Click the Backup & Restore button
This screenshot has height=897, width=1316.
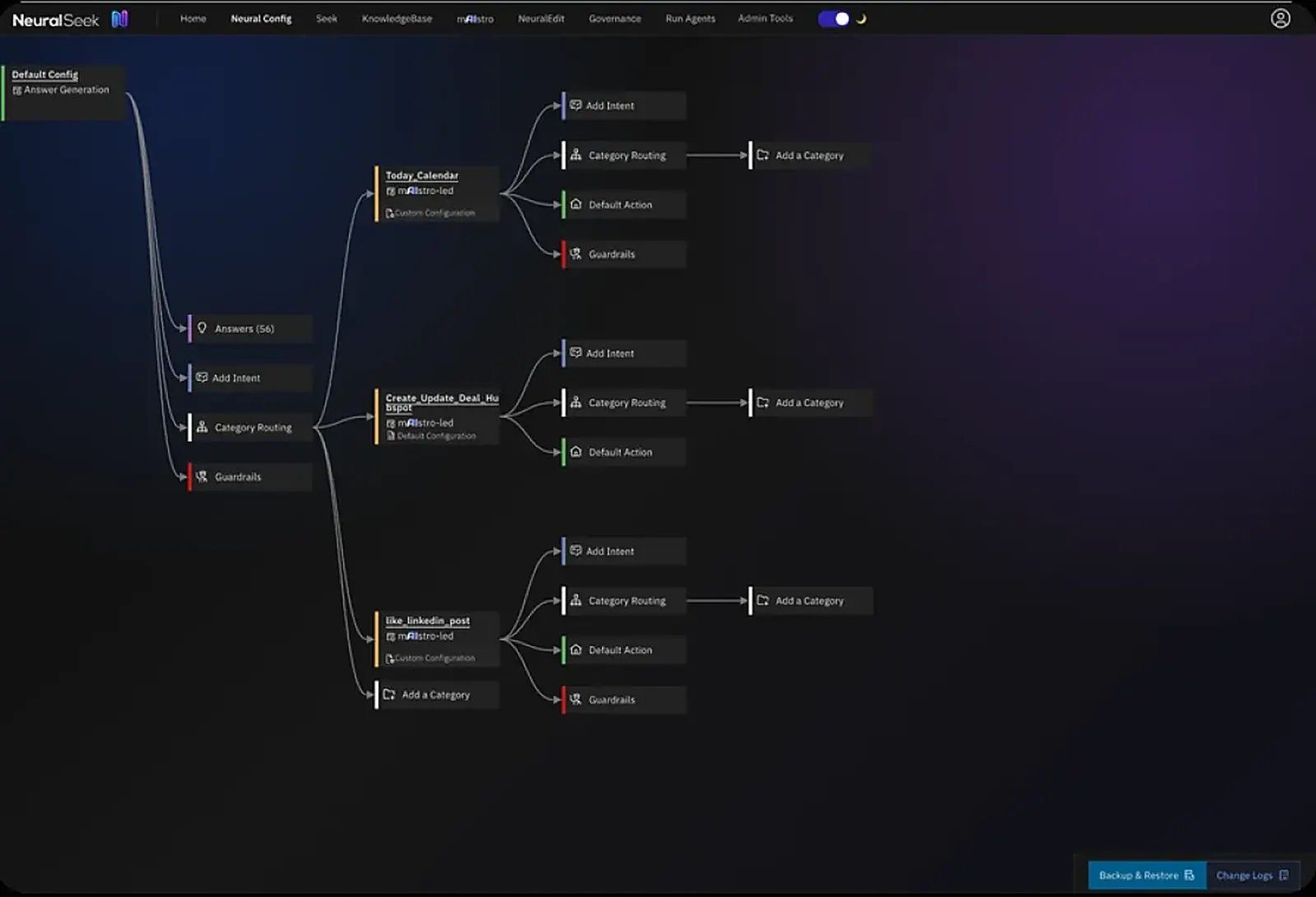click(x=1147, y=875)
